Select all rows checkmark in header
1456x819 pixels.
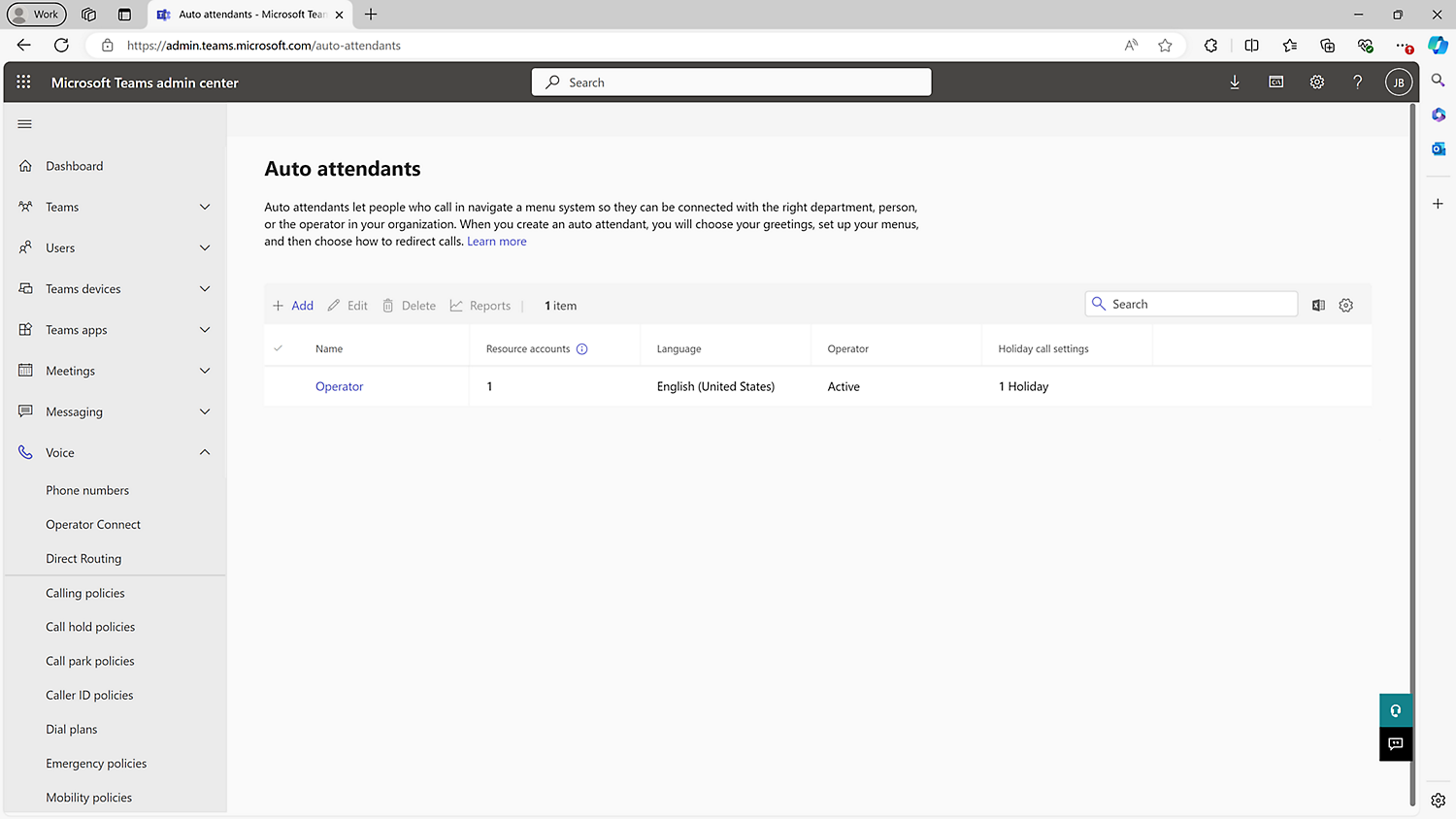[x=279, y=348]
